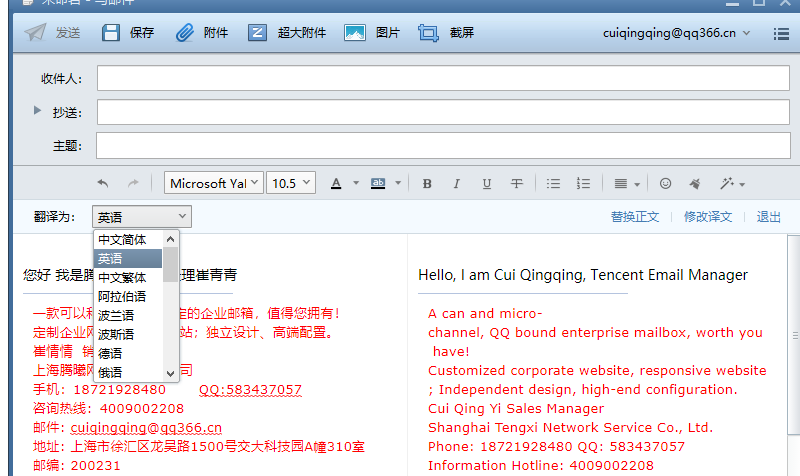Click the text '咨询热线: 4009002208'

[x=108, y=409]
